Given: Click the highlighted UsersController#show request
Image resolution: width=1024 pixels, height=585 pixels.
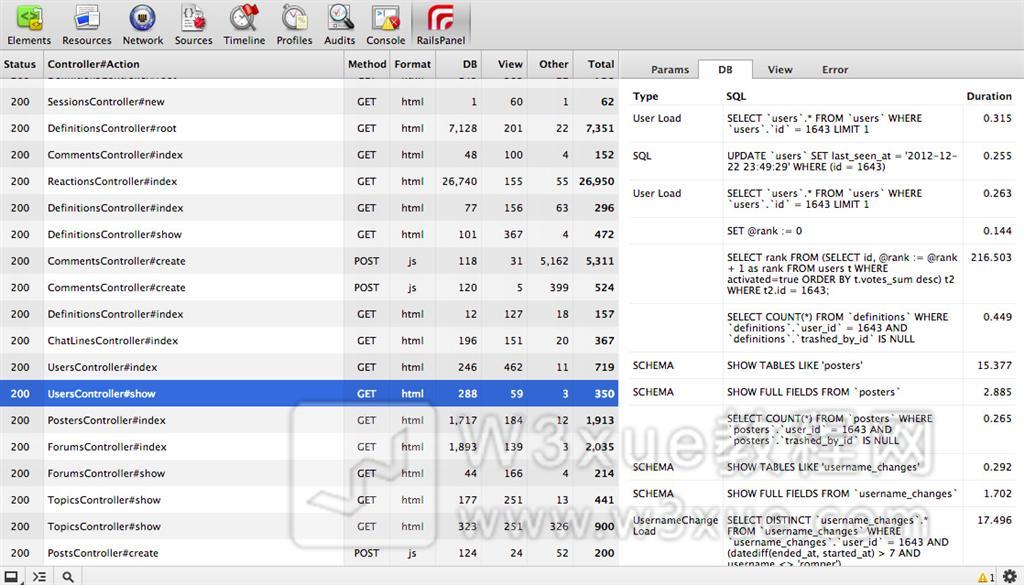Looking at the screenshot, I should 309,394.
